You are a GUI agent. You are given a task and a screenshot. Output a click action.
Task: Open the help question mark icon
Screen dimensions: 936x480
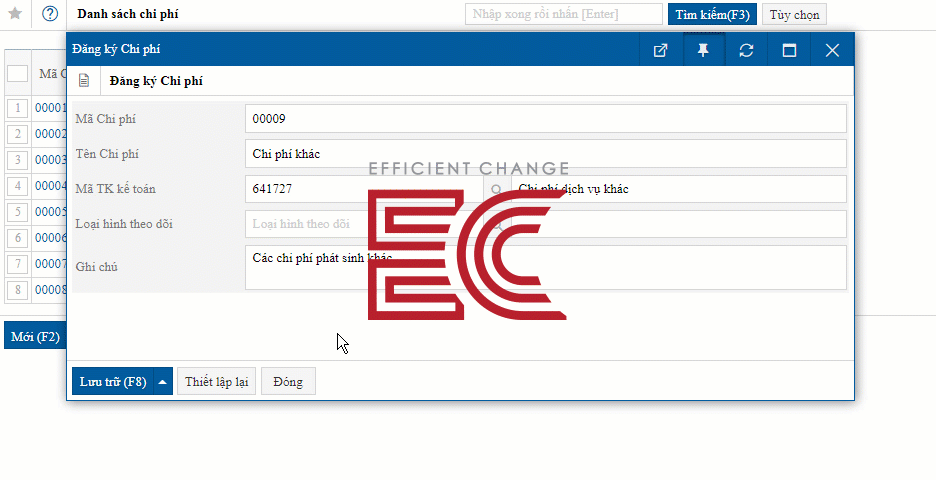click(50, 14)
